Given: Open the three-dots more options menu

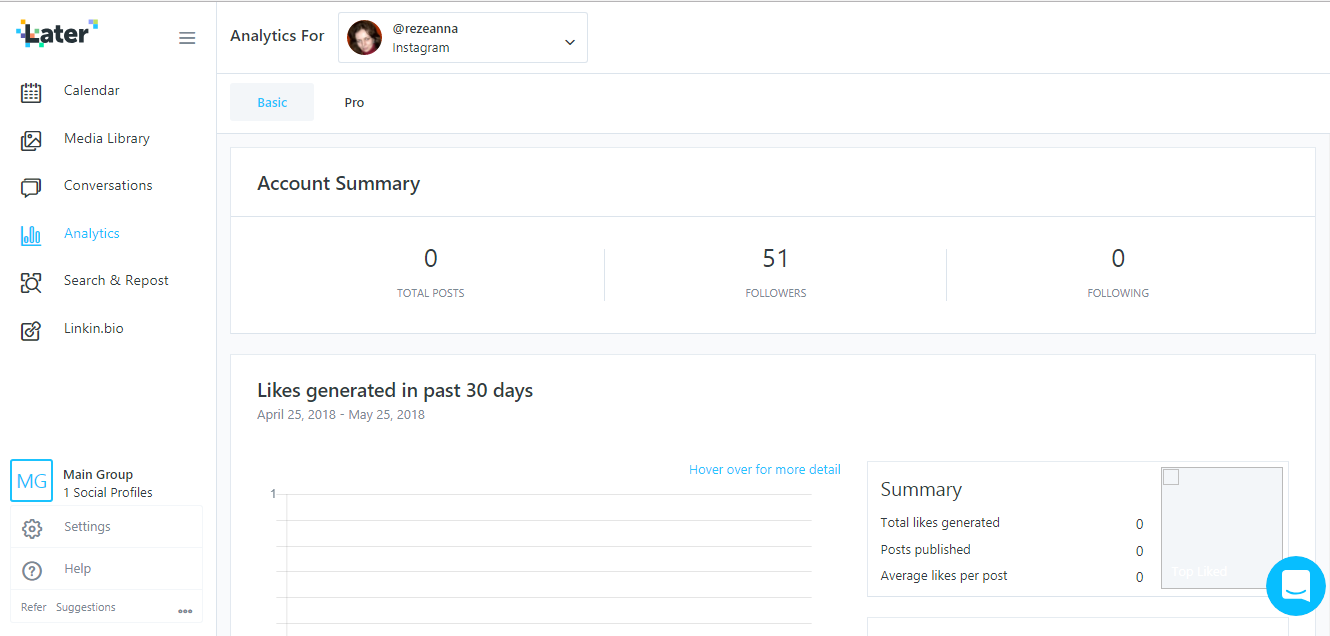Looking at the screenshot, I should [x=185, y=610].
